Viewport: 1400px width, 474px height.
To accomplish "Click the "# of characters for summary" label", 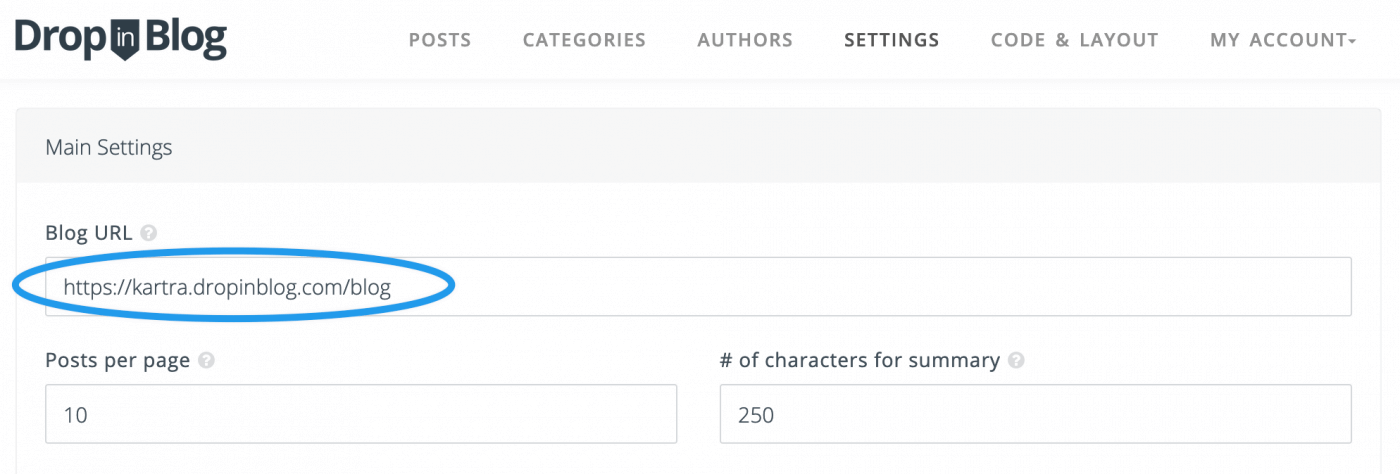I will [x=860, y=361].
